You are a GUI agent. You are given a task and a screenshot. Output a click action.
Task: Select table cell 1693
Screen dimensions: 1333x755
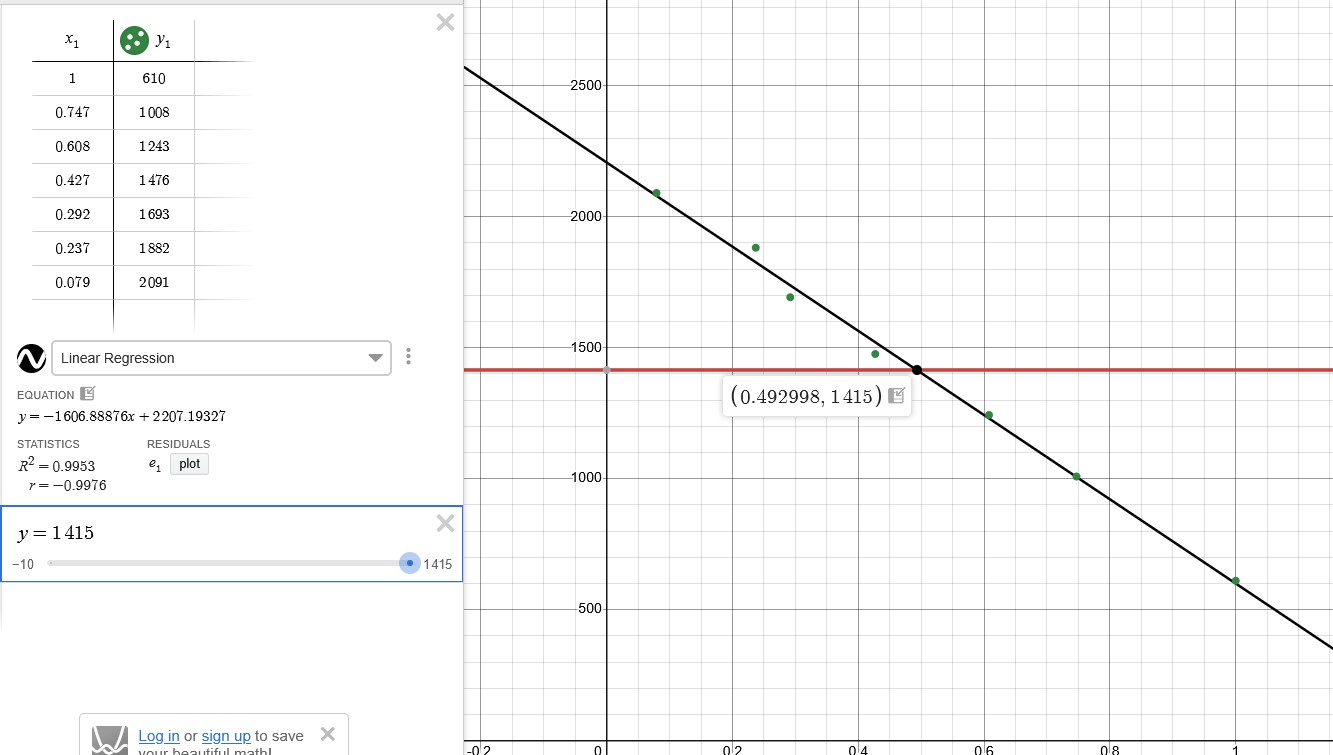[154, 215]
